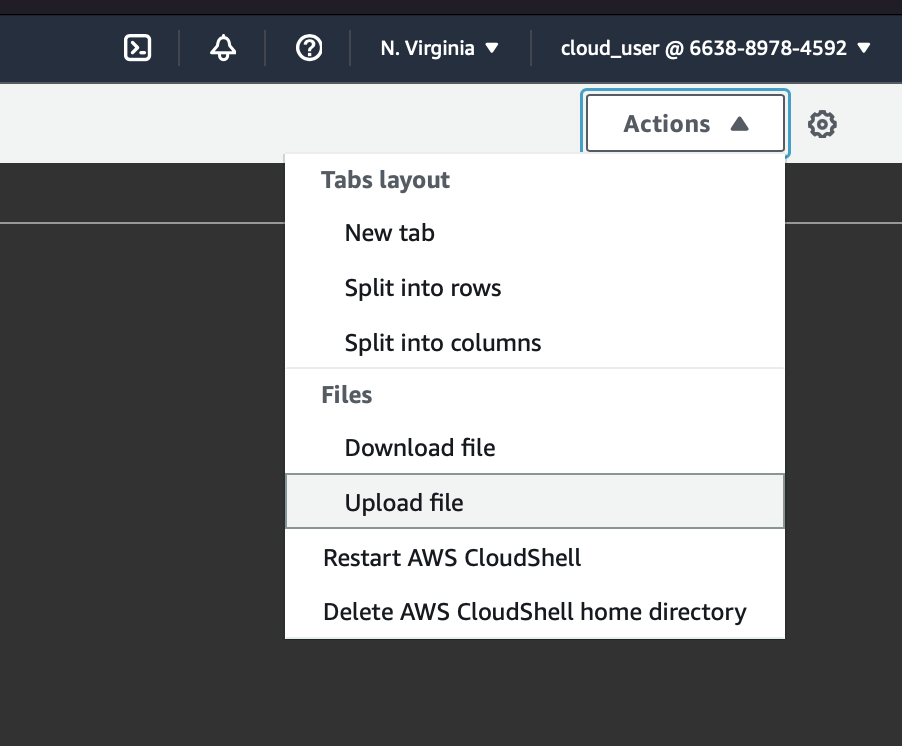Open the cloud_user account menu

pos(704,48)
